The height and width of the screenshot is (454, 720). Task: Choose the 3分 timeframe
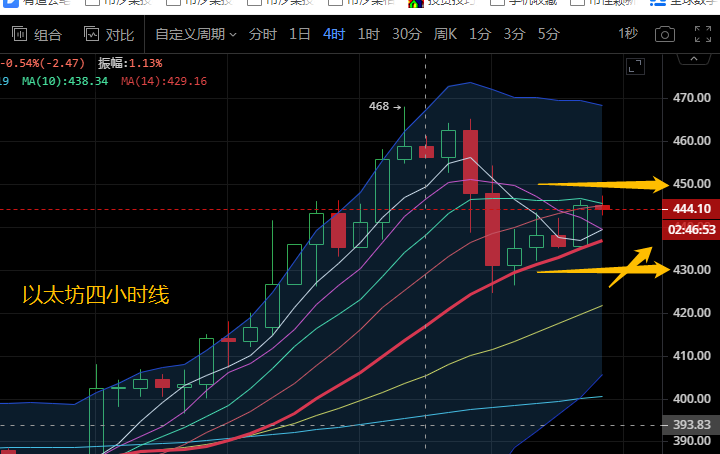coord(514,35)
